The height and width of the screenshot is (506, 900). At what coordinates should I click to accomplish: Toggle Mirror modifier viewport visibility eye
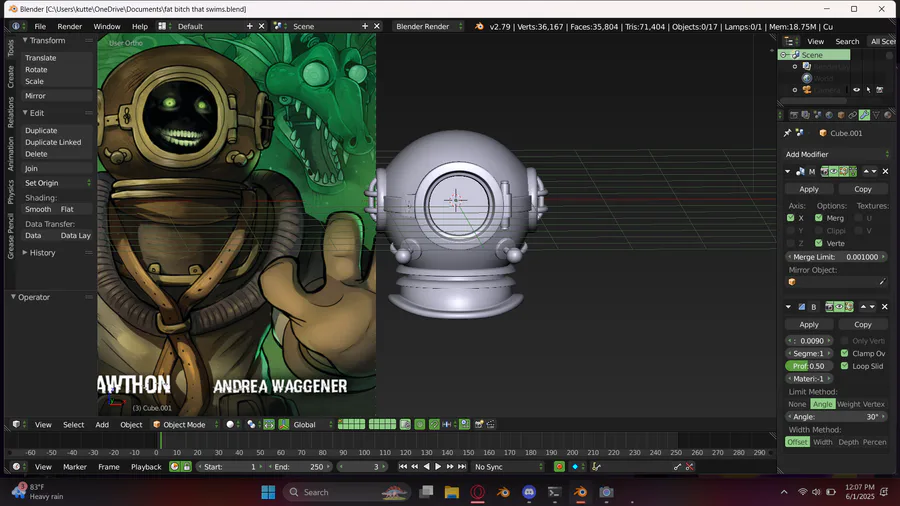[833, 171]
